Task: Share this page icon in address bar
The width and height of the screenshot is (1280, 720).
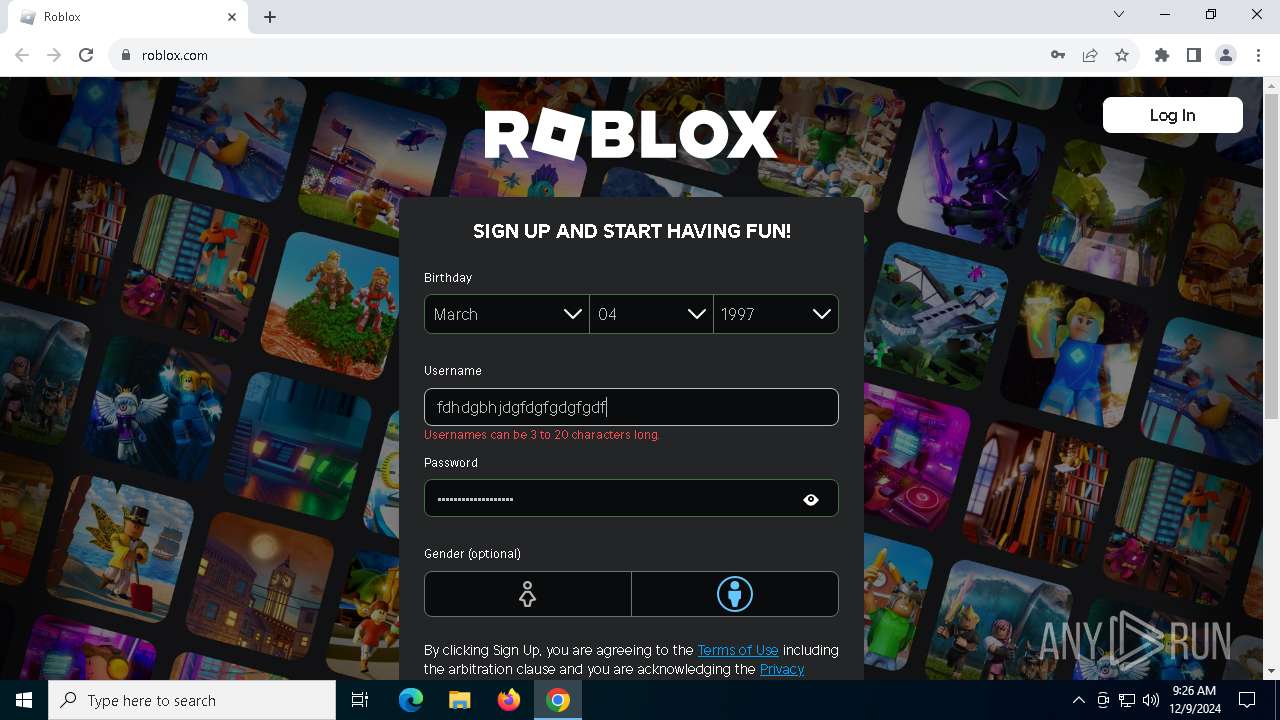Action: [1090, 55]
